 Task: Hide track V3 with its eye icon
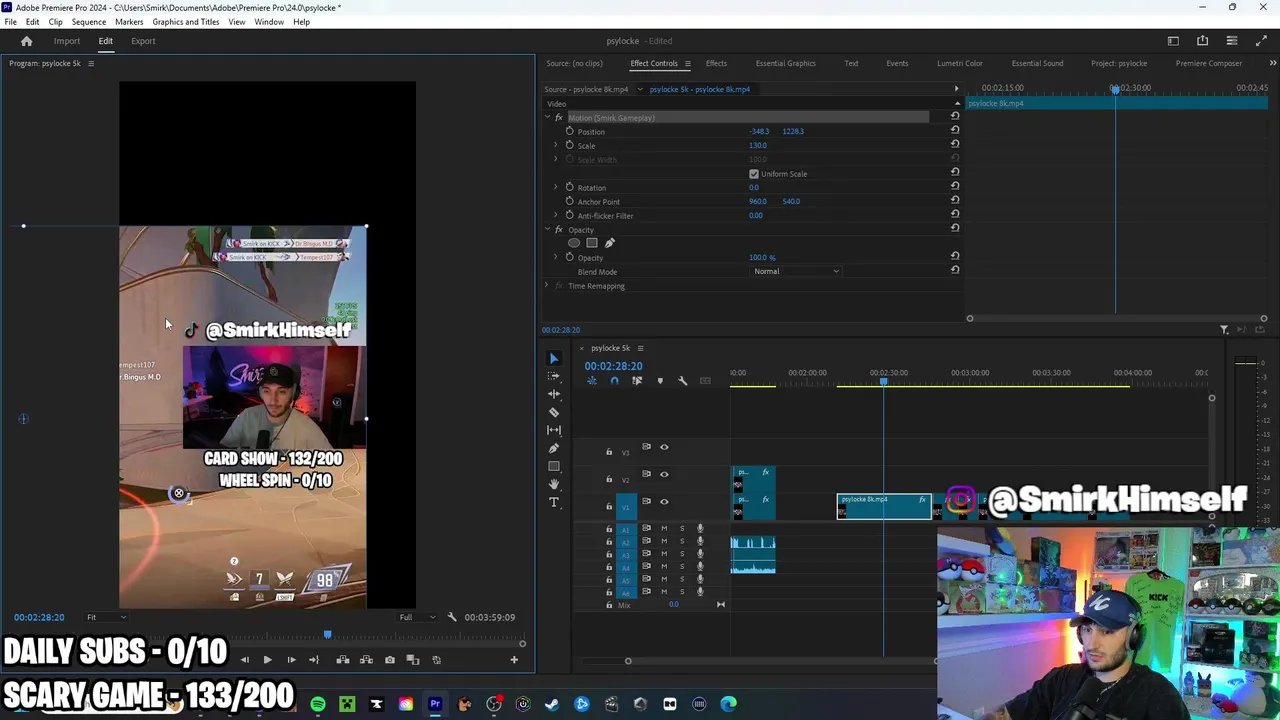(664, 447)
